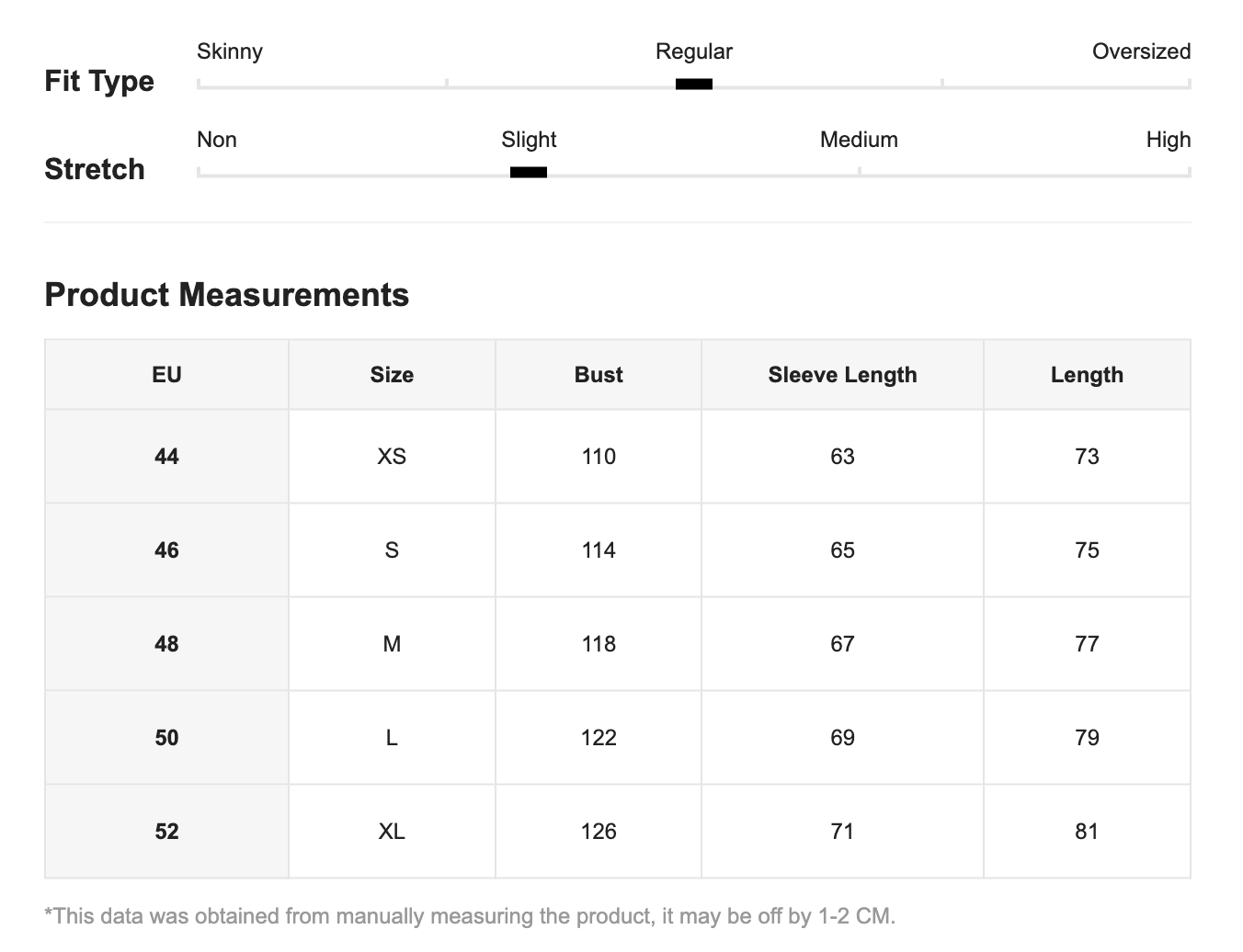Select the EU 44 row cell
The height and width of the screenshot is (952, 1243).
(x=166, y=457)
